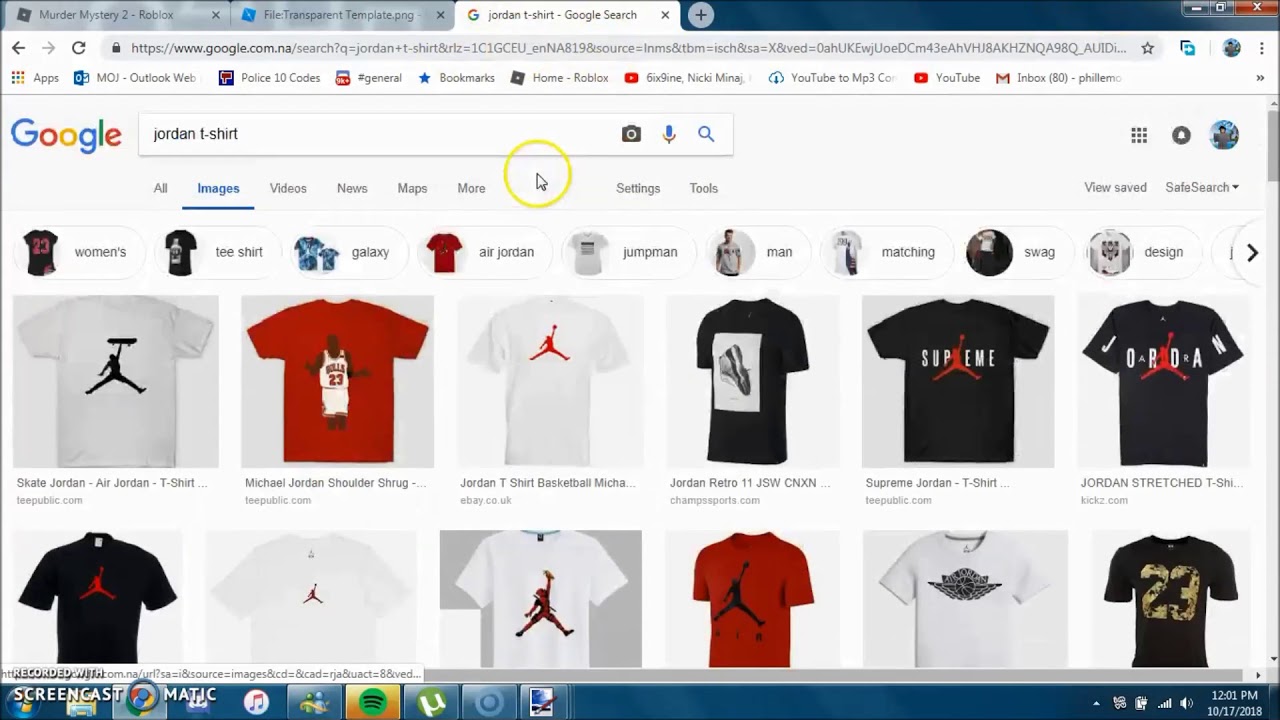The image size is (1280, 720).
Task: Open the YouTube bookmark
Action: 946,78
